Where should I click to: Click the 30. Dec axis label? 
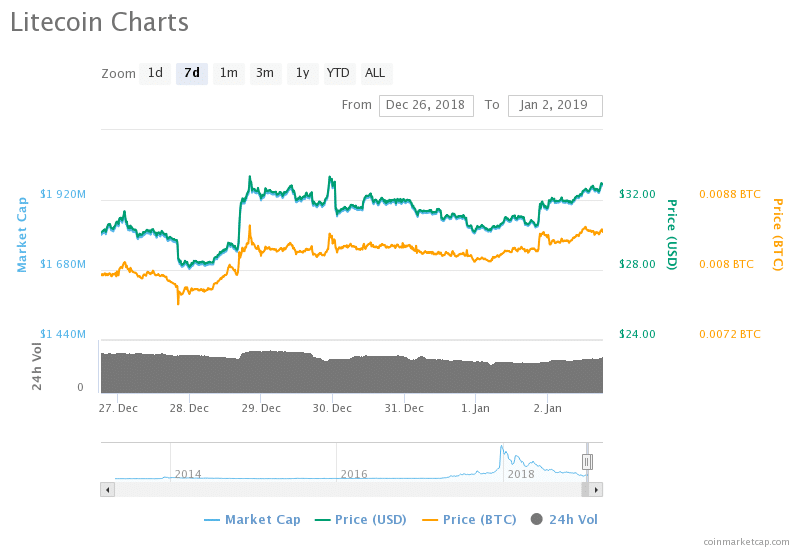point(332,408)
